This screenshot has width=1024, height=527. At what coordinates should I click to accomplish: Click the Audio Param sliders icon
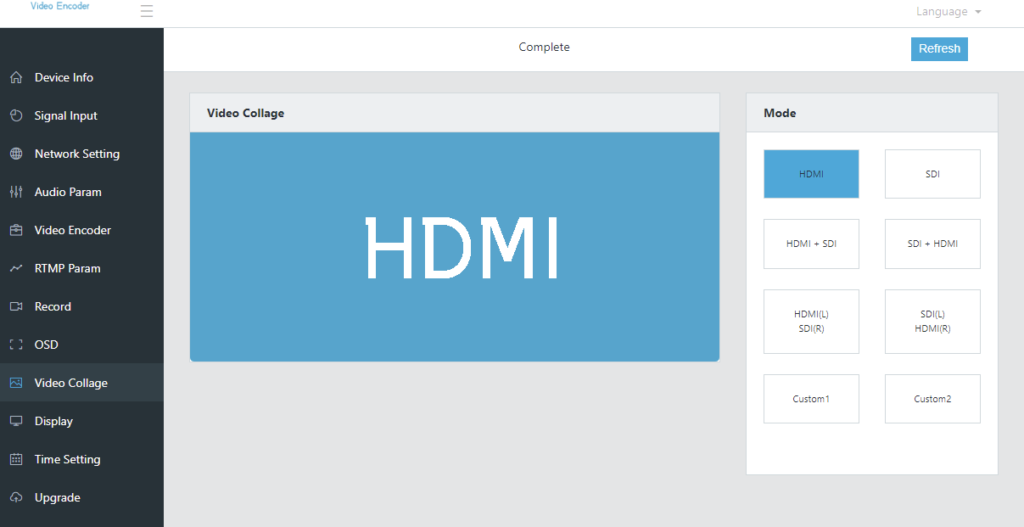click(16, 192)
